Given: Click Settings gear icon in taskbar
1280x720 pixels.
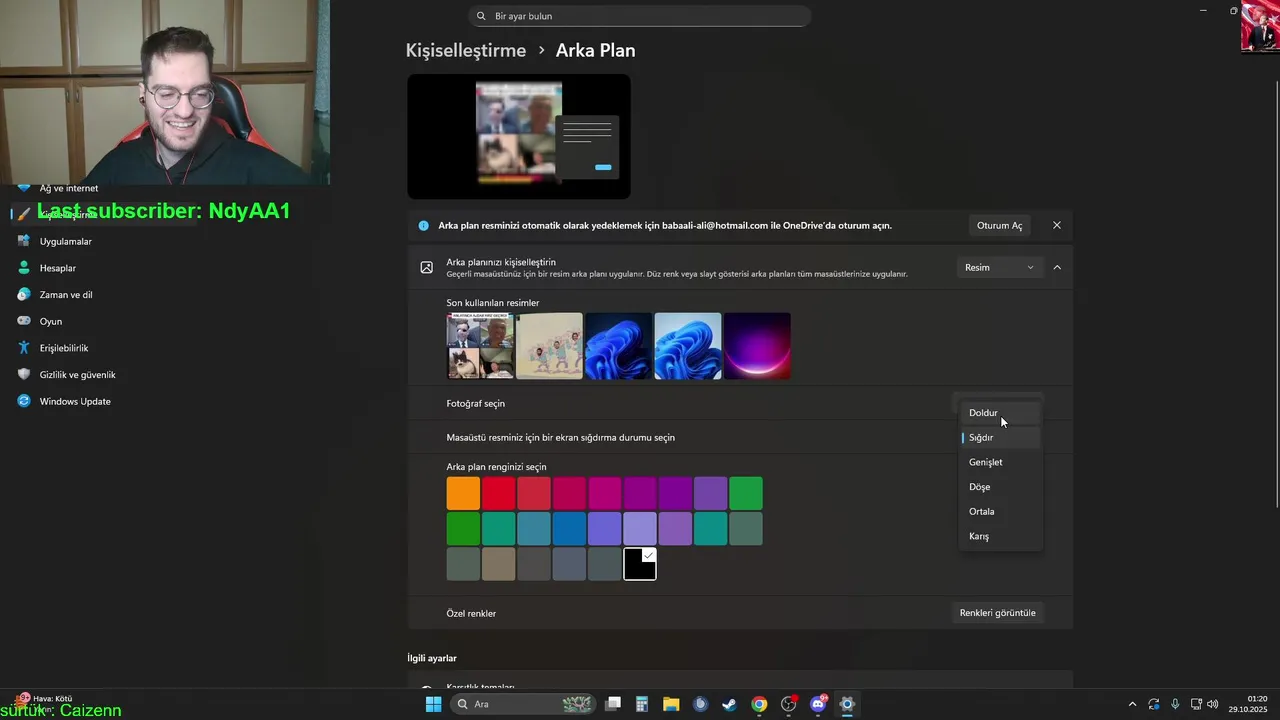Looking at the screenshot, I should pos(847,704).
